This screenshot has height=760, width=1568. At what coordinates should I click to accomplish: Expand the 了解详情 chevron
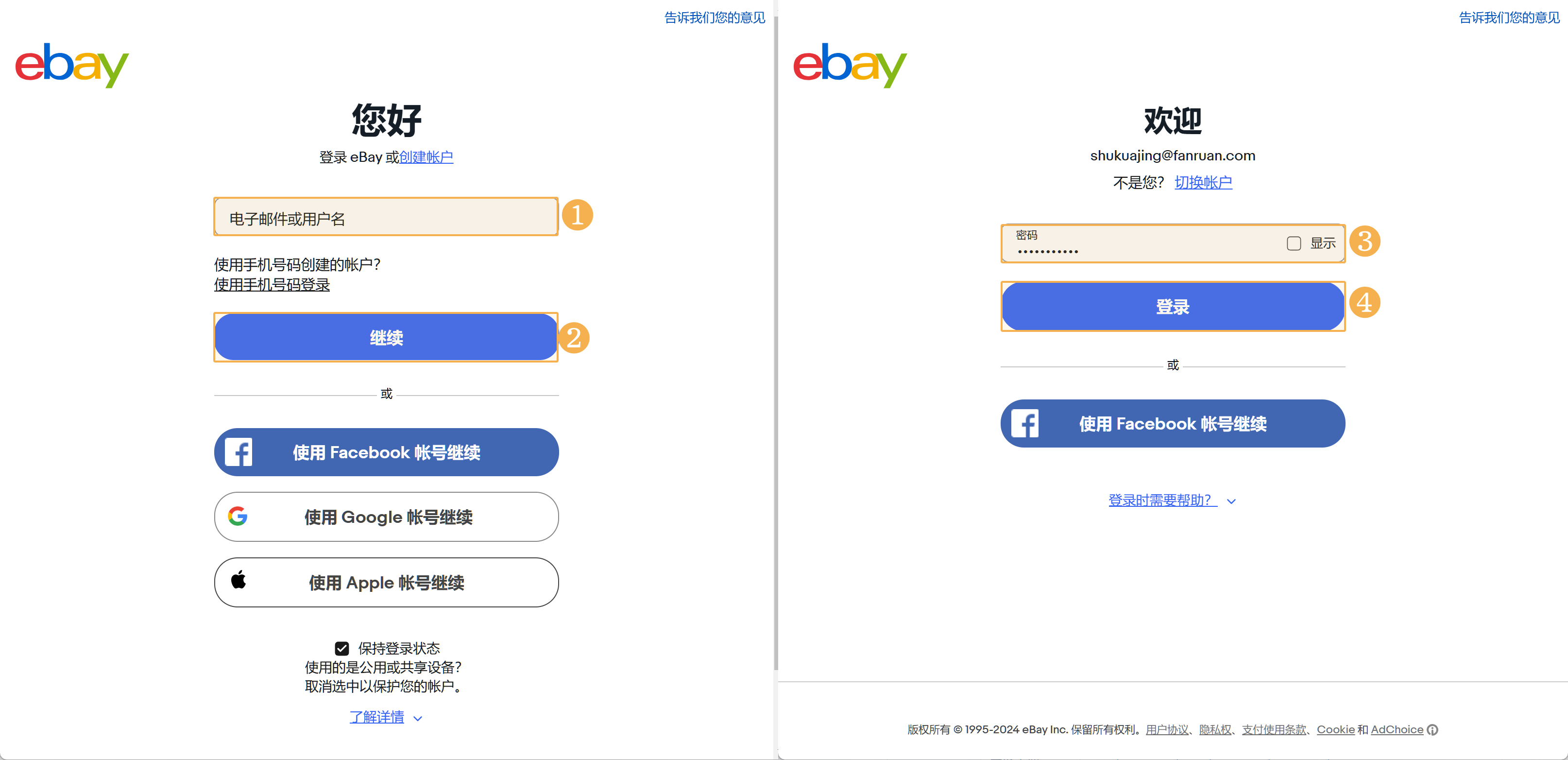(418, 719)
